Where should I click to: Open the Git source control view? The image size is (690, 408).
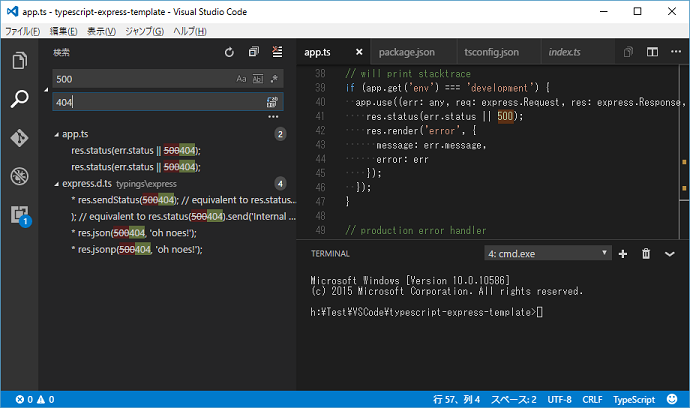19,138
